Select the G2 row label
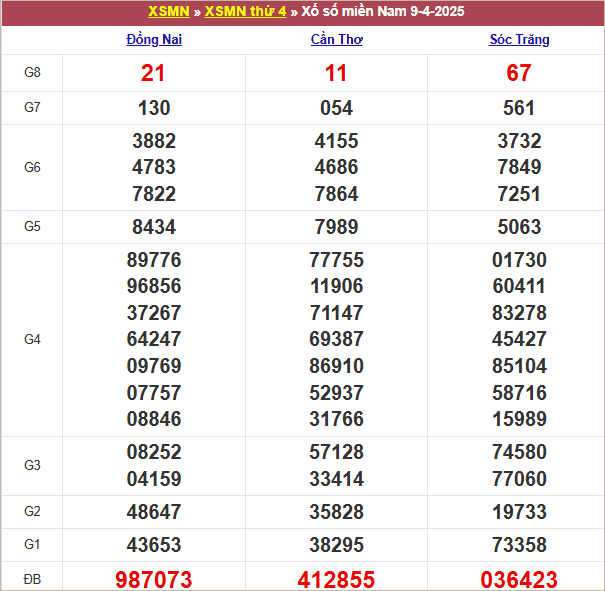605x591 pixels. 32,511
